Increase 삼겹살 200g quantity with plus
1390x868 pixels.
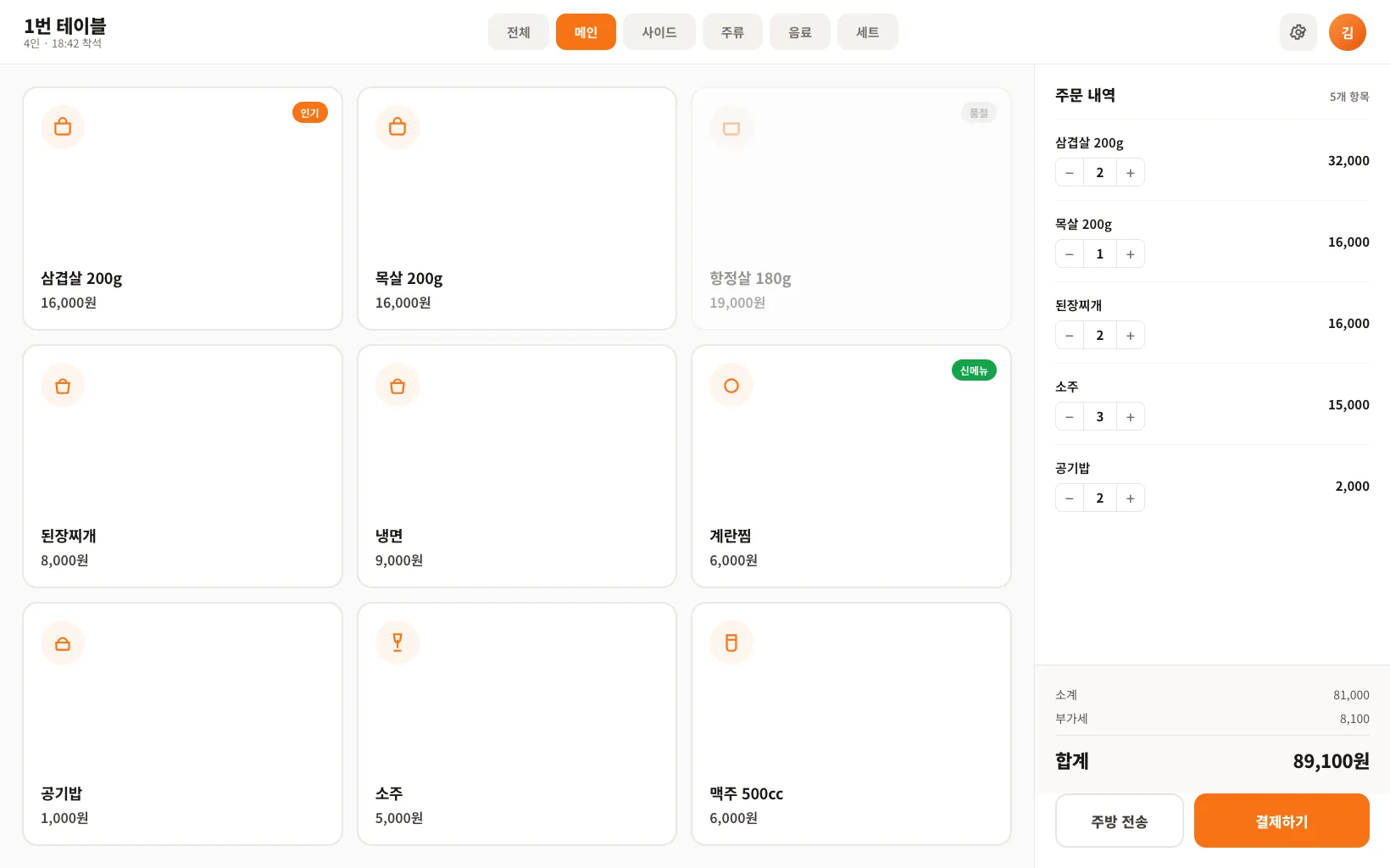[1131, 173]
